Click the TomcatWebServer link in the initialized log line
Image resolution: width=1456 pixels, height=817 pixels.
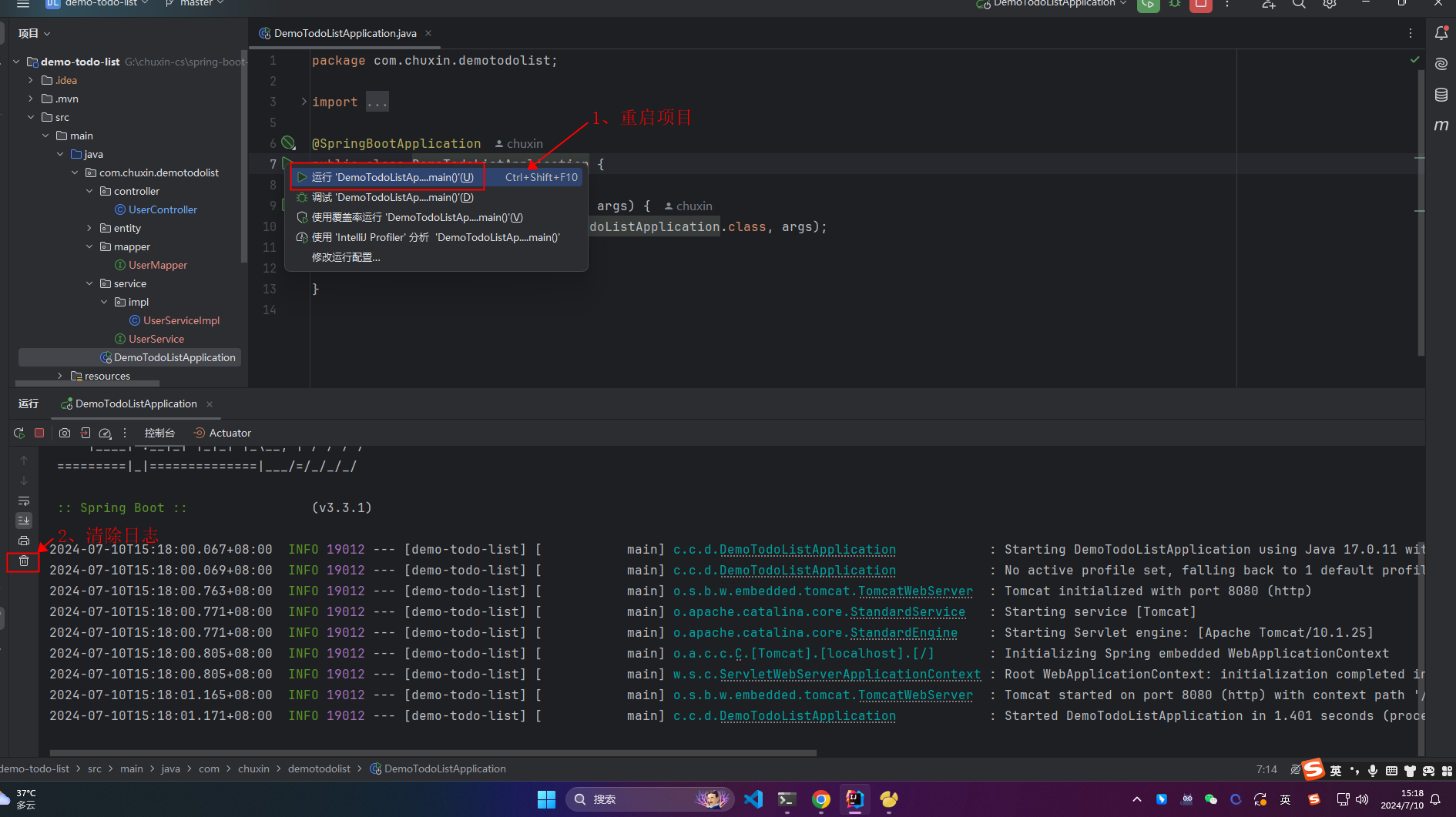(x=915, y=591)
